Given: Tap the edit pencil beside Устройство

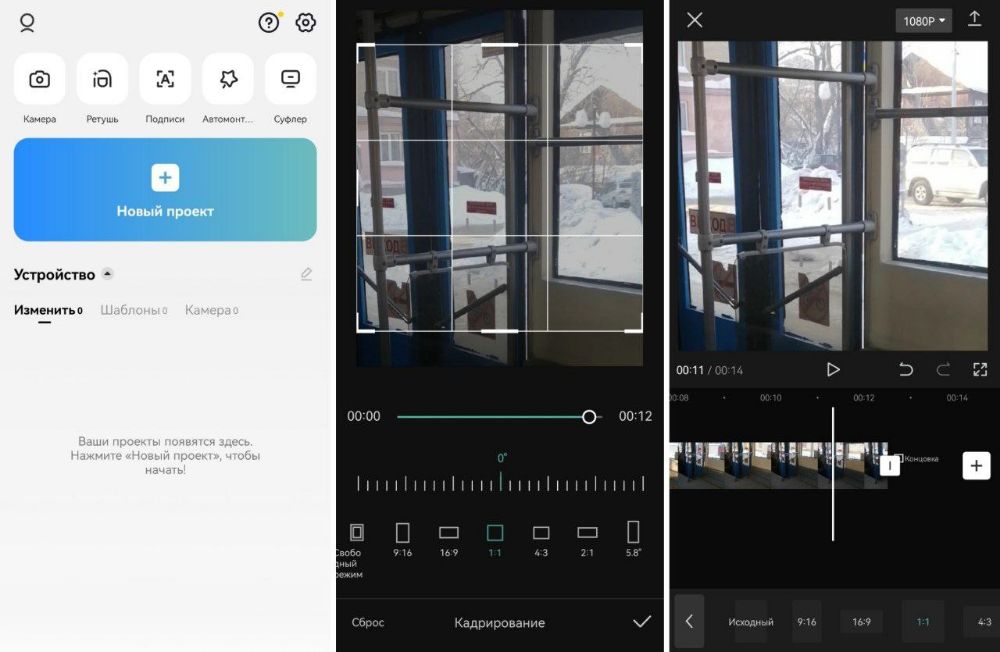Looking at the screenshot, I should click(306, 274).
